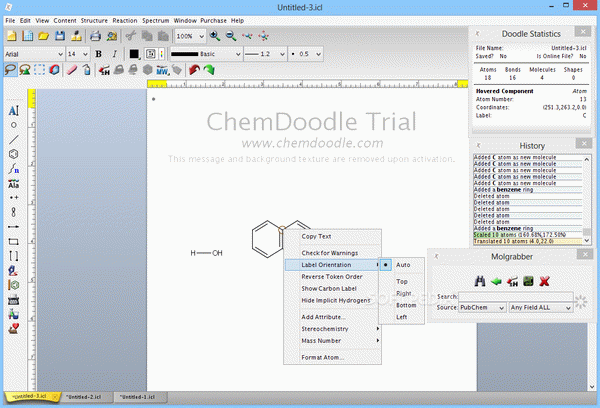Click the Molgrabber Search input field
This screenshot has height=408, width=600.
[515, 297]
